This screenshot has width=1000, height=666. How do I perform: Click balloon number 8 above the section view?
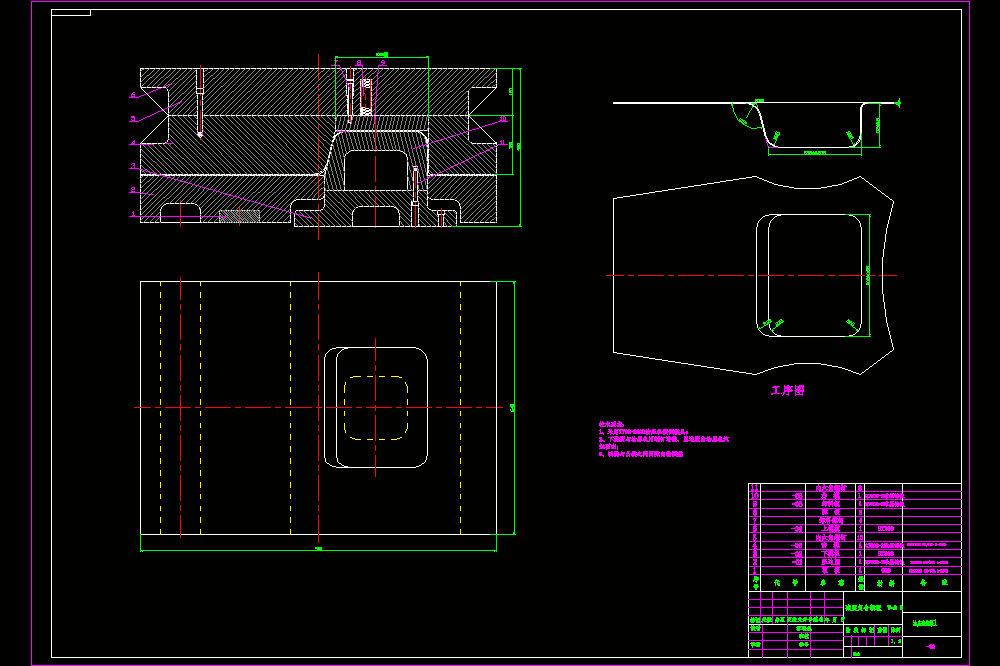point(359,63)
